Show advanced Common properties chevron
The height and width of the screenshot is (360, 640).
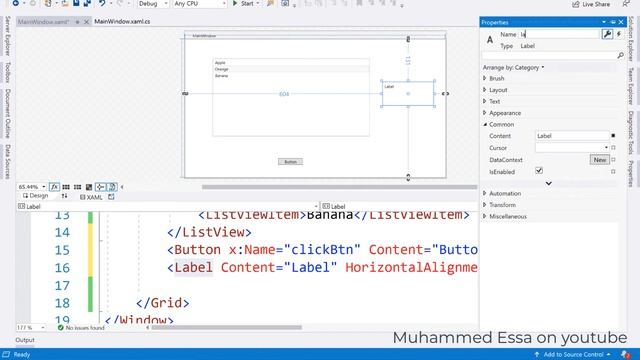549,184
